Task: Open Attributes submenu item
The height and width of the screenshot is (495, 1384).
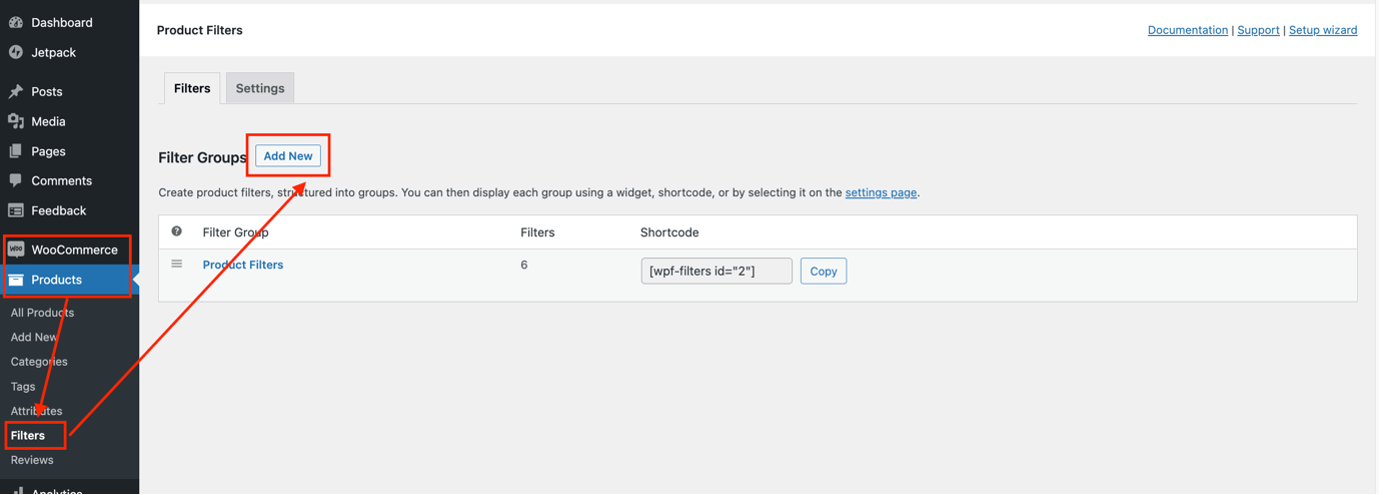Action: point(36,411)
